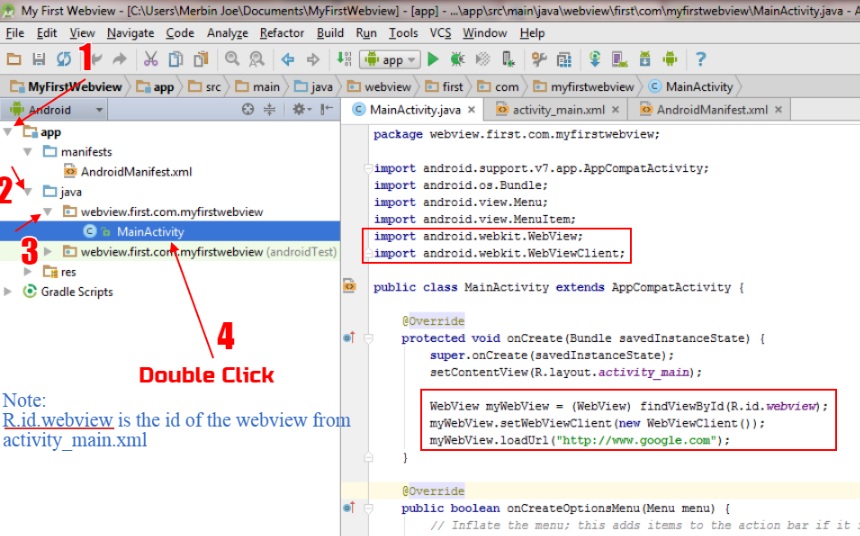Viewport: 860px width, 536px height.
Task: Click the Replace icon next to Find
Action: [257, 59]
